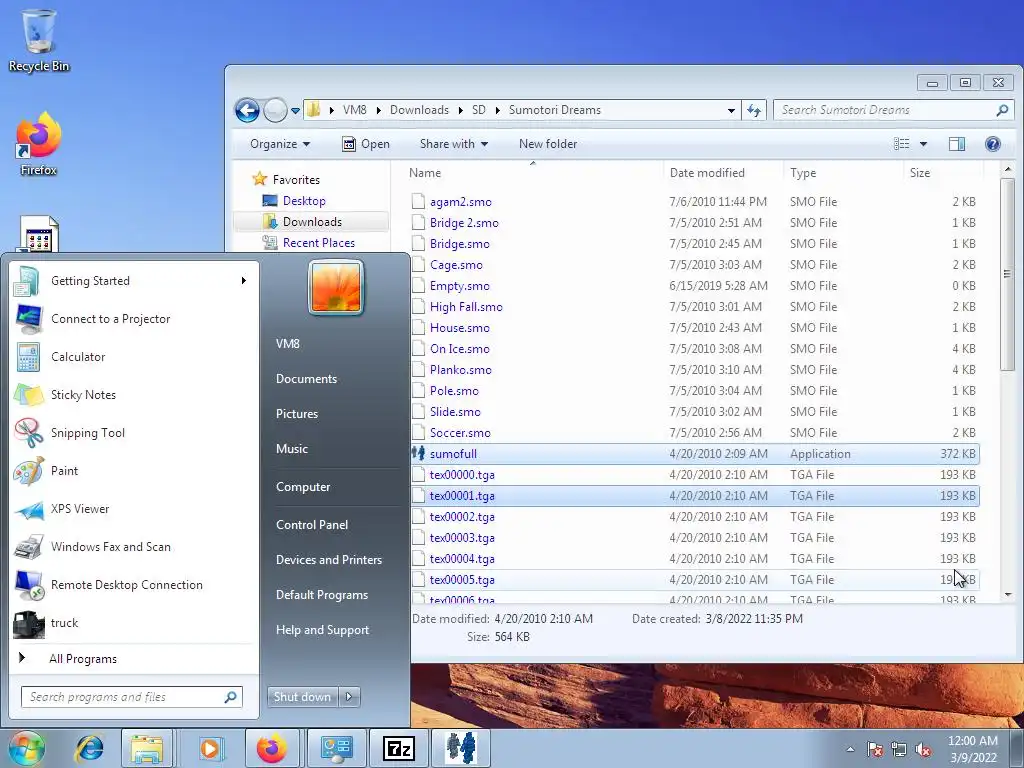Open Default Programs

tap(321, 595)
